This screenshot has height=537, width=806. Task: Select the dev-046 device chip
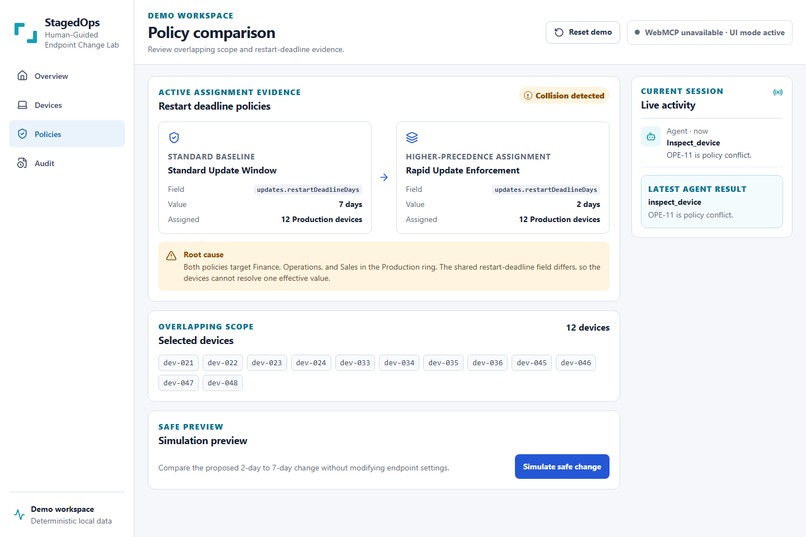(576, 363)
